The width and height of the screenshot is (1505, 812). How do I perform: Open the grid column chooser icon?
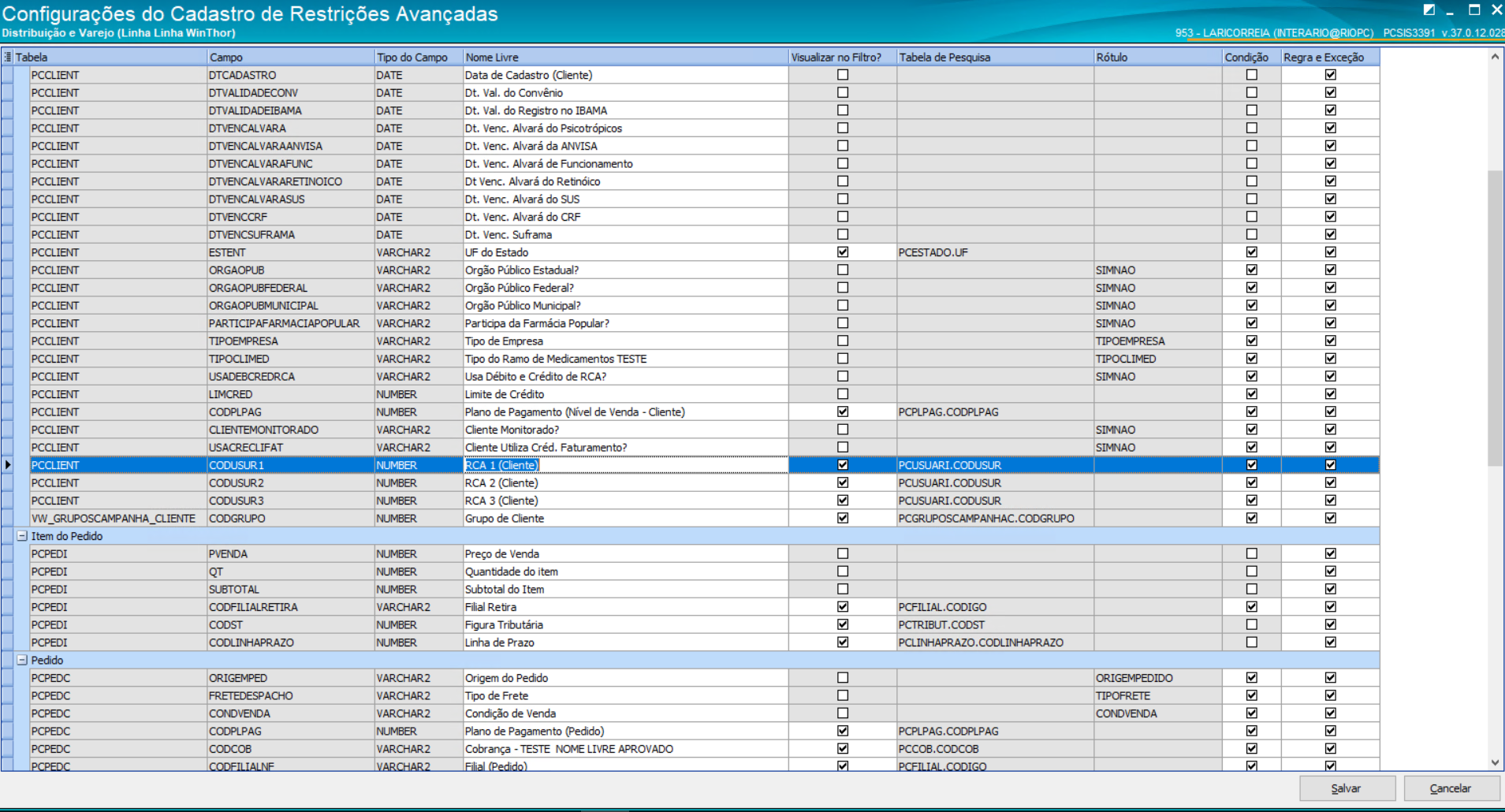pos(8,57)
